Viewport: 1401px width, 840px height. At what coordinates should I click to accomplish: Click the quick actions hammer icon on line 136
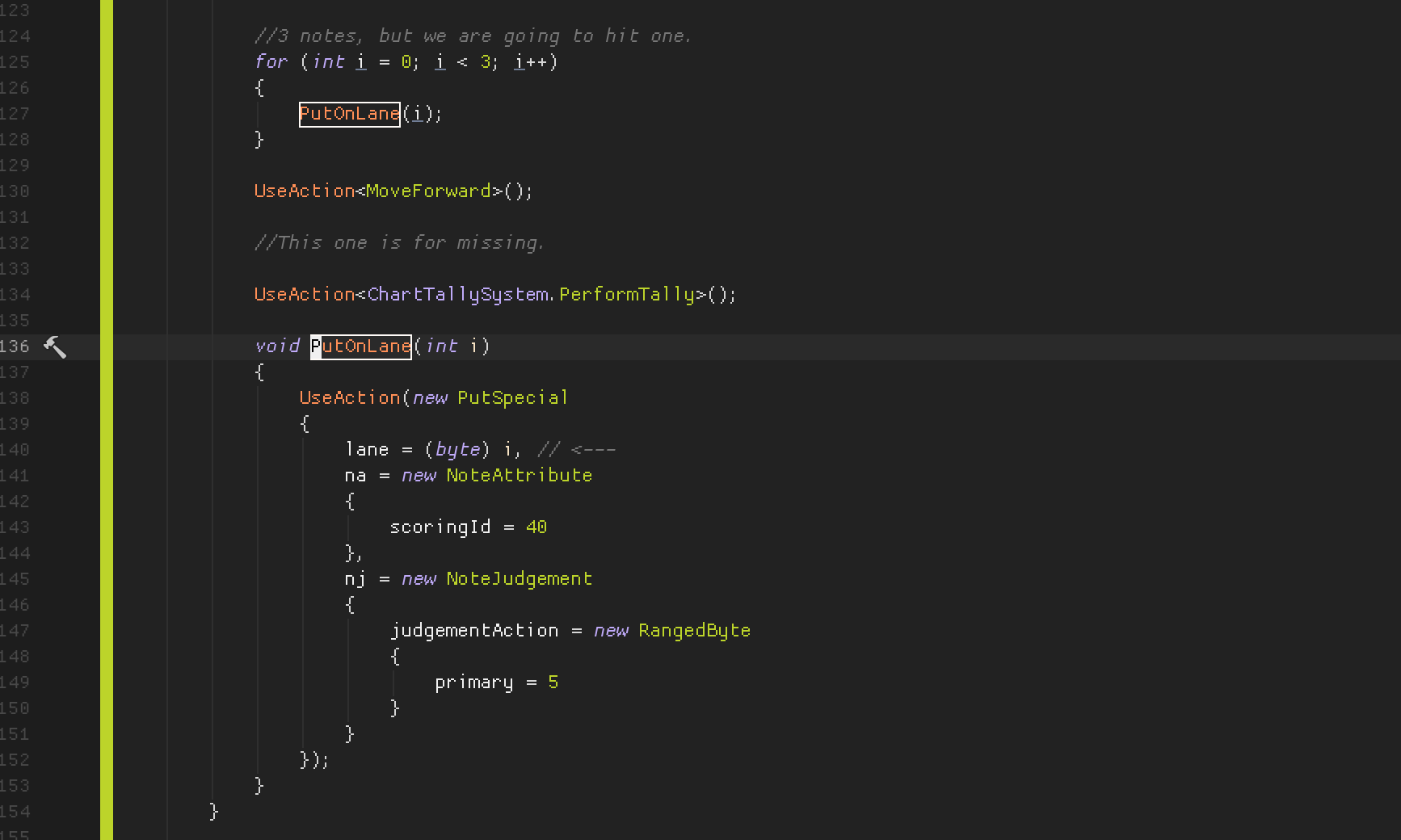click(55, 346)
